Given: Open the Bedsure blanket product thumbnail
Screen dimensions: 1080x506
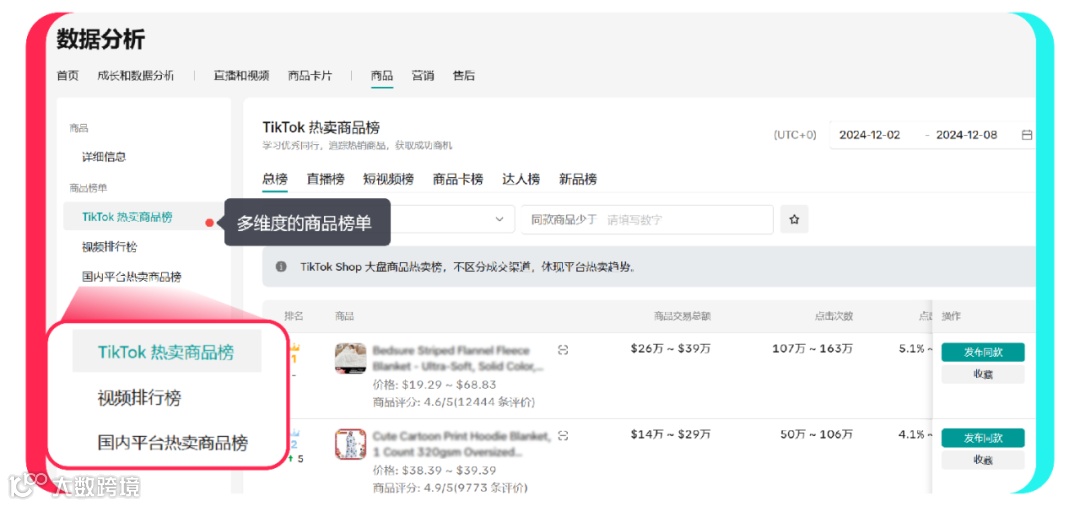Looking at the screenshot, I should tap(351, 358).
